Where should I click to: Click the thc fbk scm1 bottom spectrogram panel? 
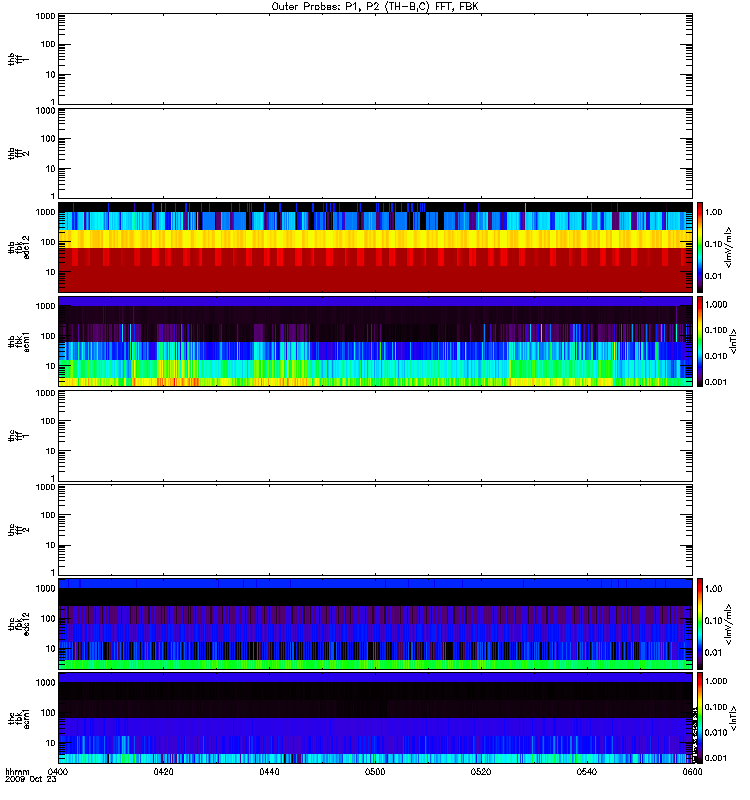(375, 718)
